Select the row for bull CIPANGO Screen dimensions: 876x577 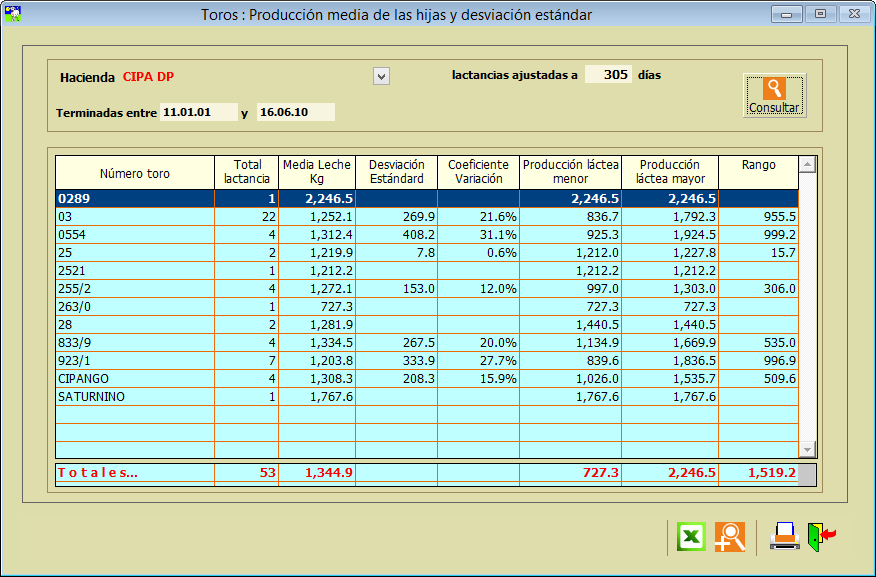click(135, 379)
